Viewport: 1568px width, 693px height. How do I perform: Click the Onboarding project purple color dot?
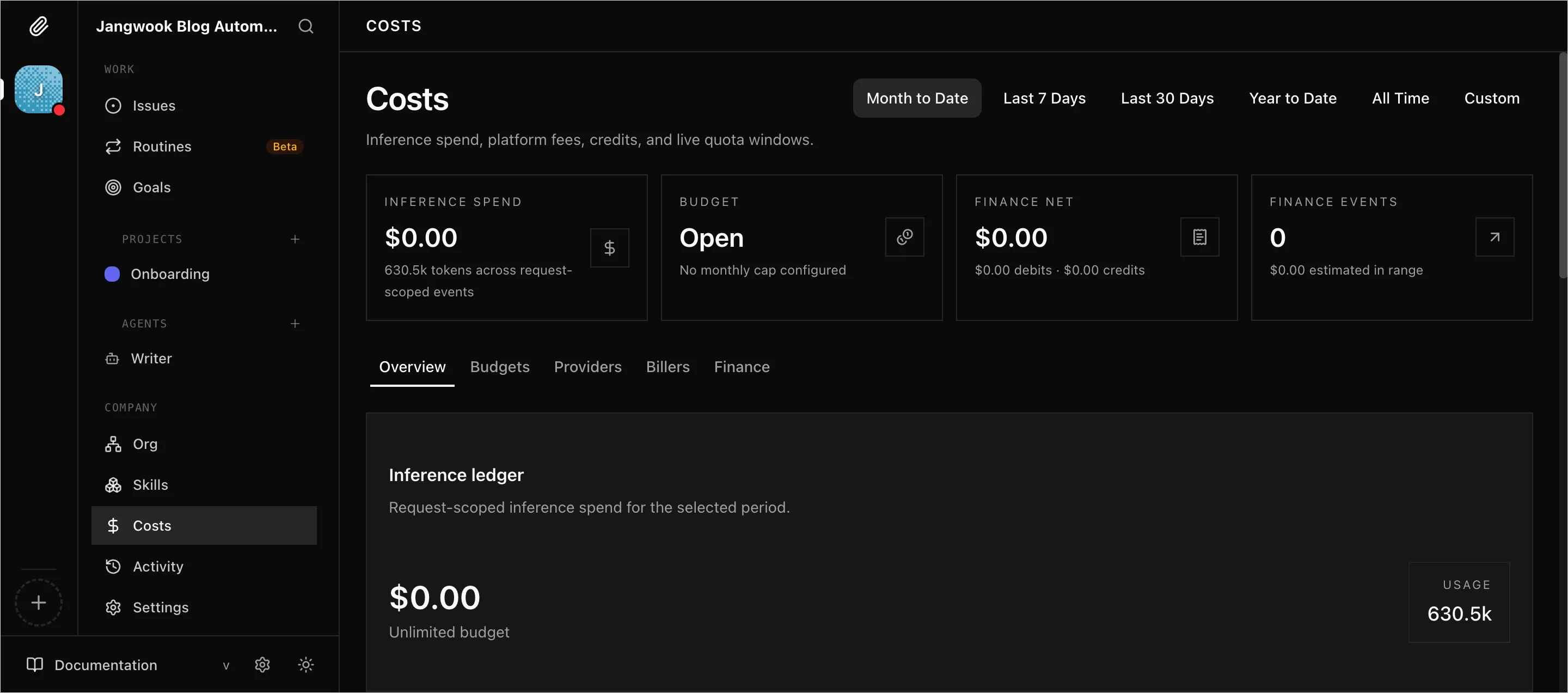point(112,274)
